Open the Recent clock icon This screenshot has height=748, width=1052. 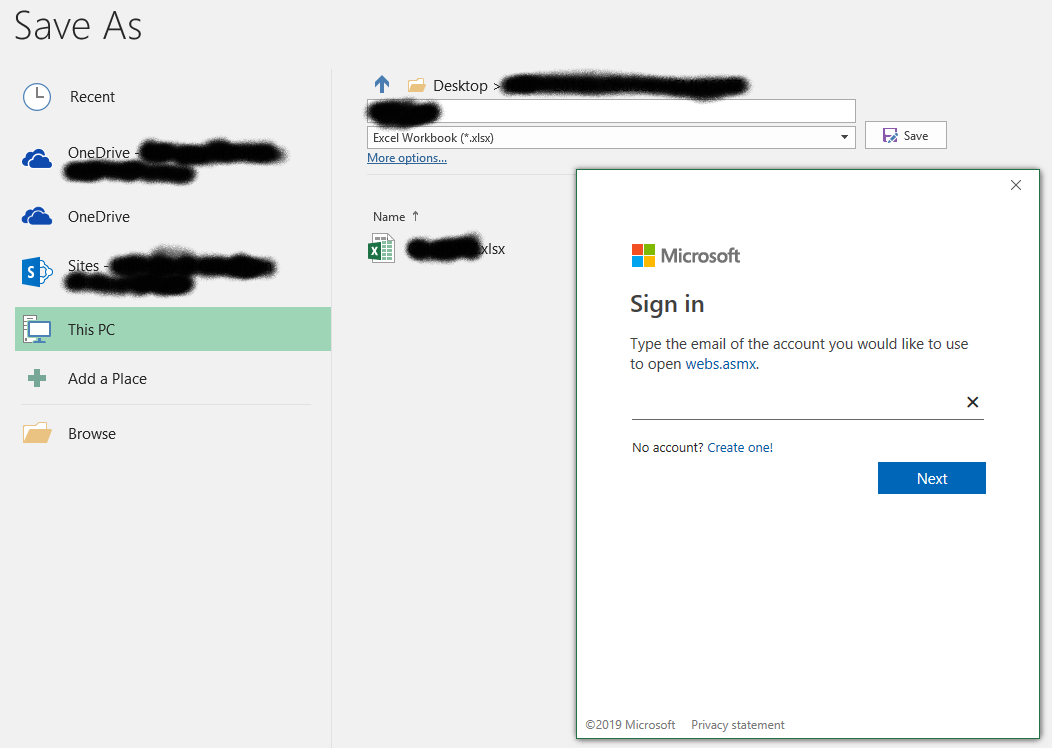37,97
